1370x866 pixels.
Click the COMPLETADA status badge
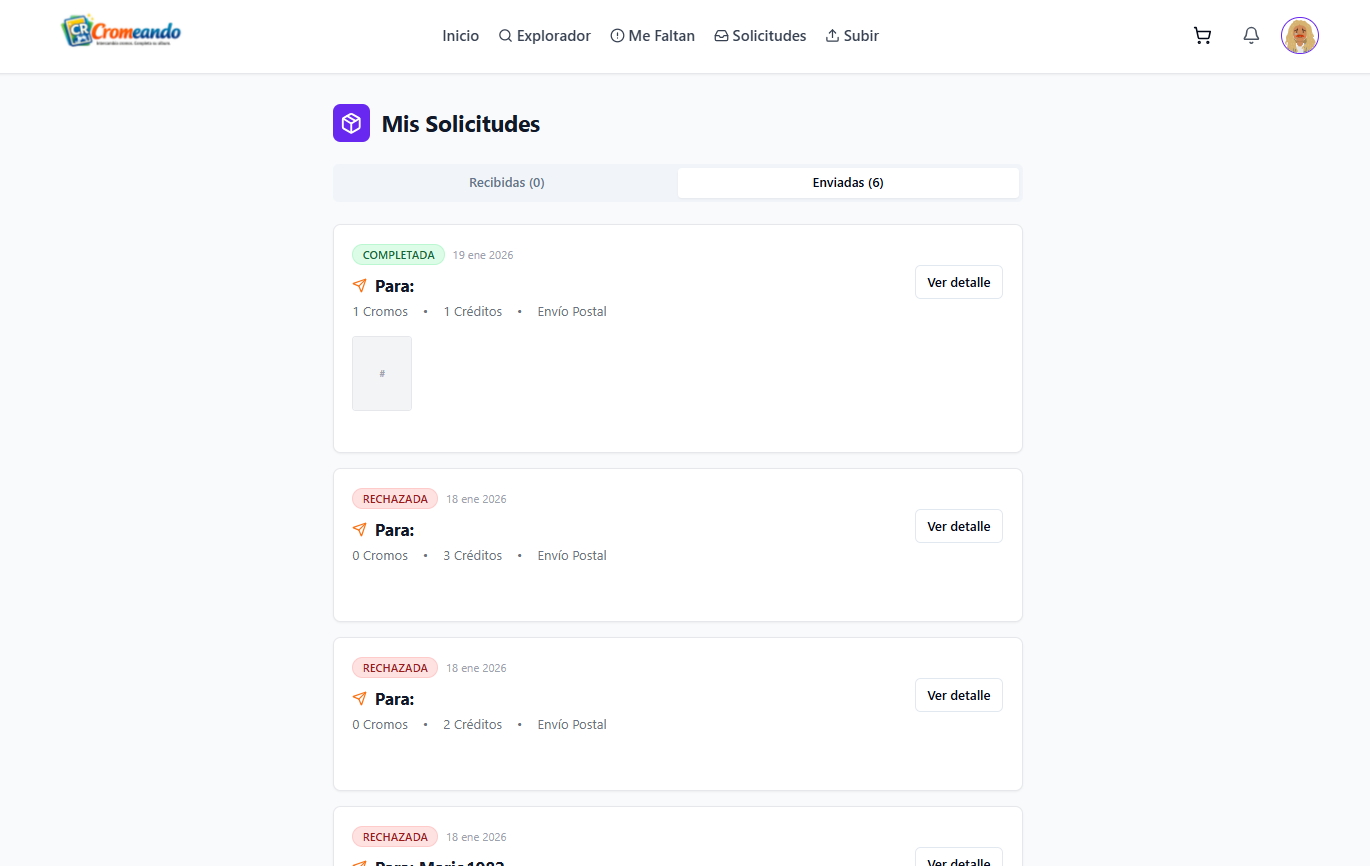pos(398,255)
